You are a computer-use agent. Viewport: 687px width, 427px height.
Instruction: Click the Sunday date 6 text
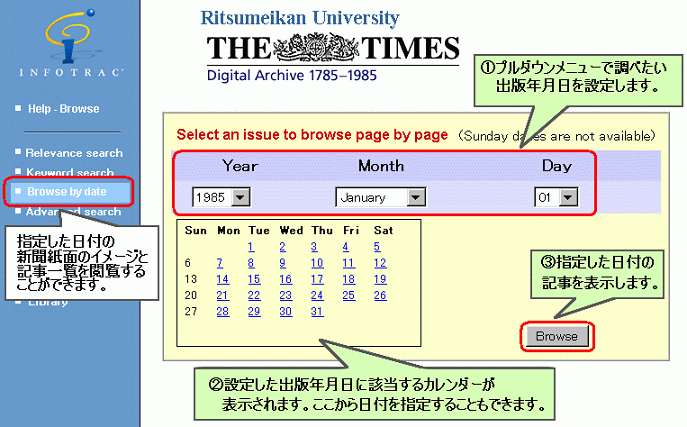[188, 263]
